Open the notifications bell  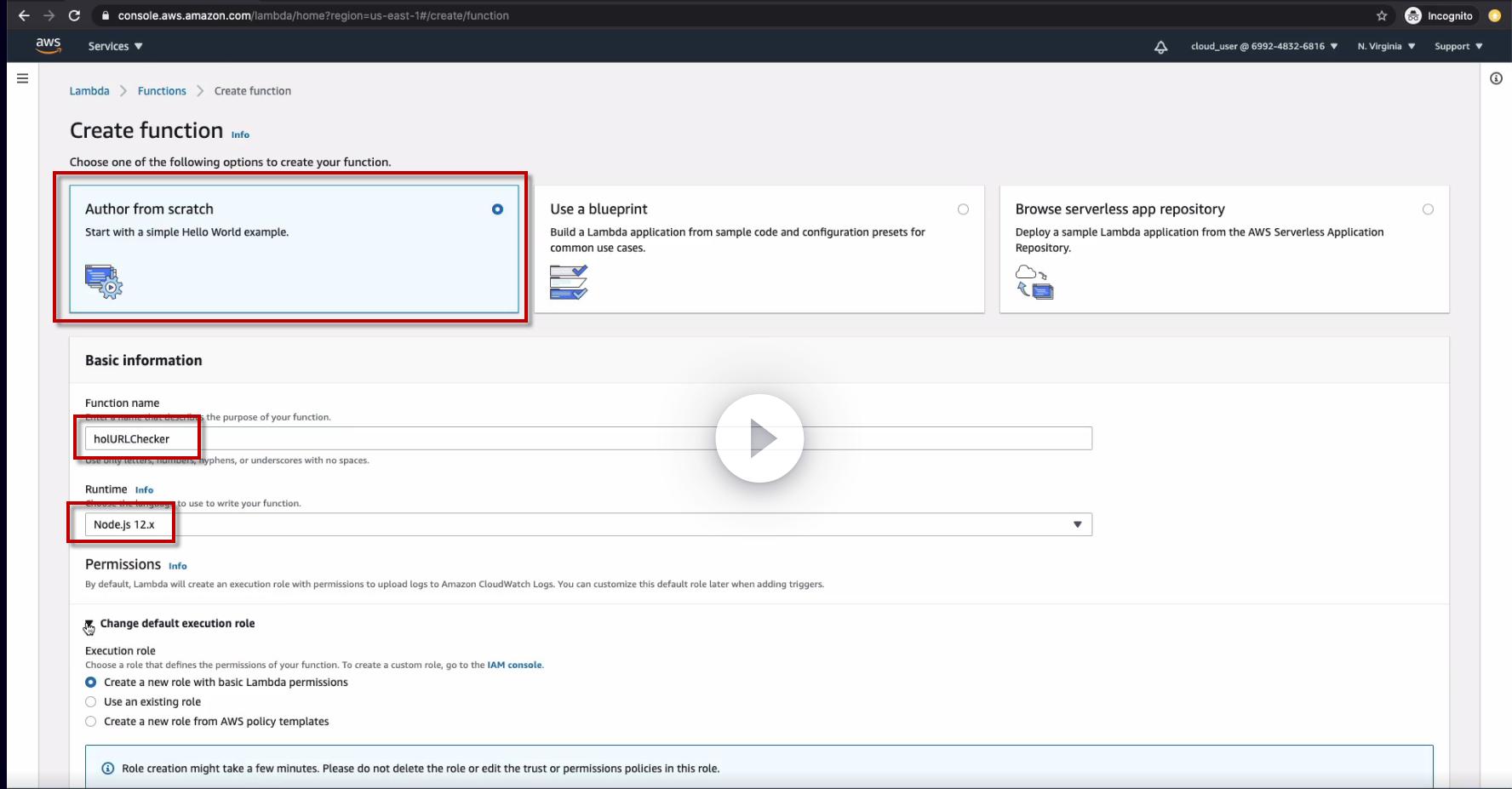point(1161,47)
